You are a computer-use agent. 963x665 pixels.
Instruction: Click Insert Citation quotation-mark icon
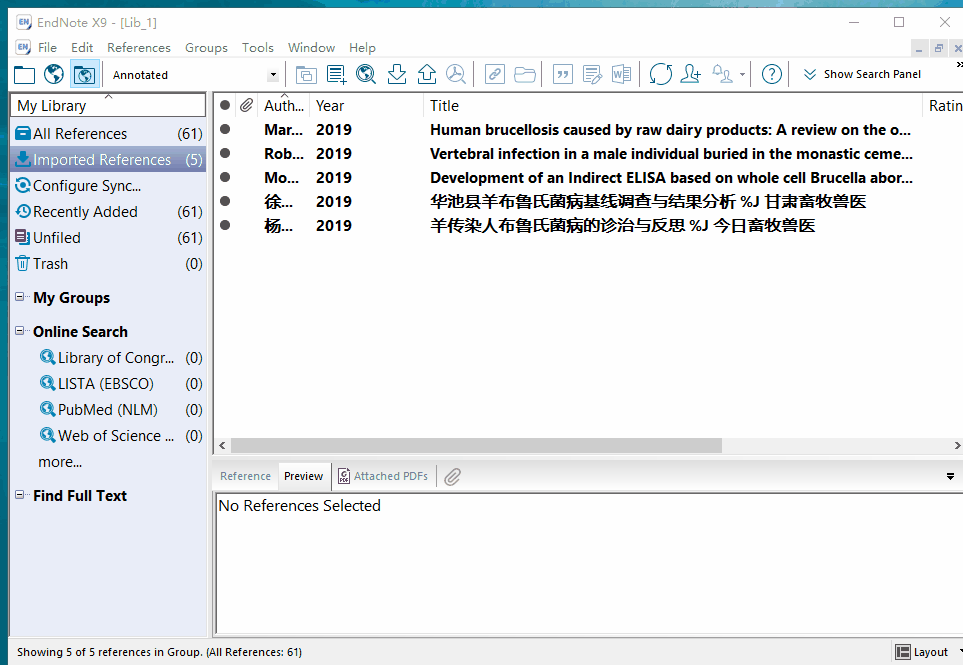[563, 75]
